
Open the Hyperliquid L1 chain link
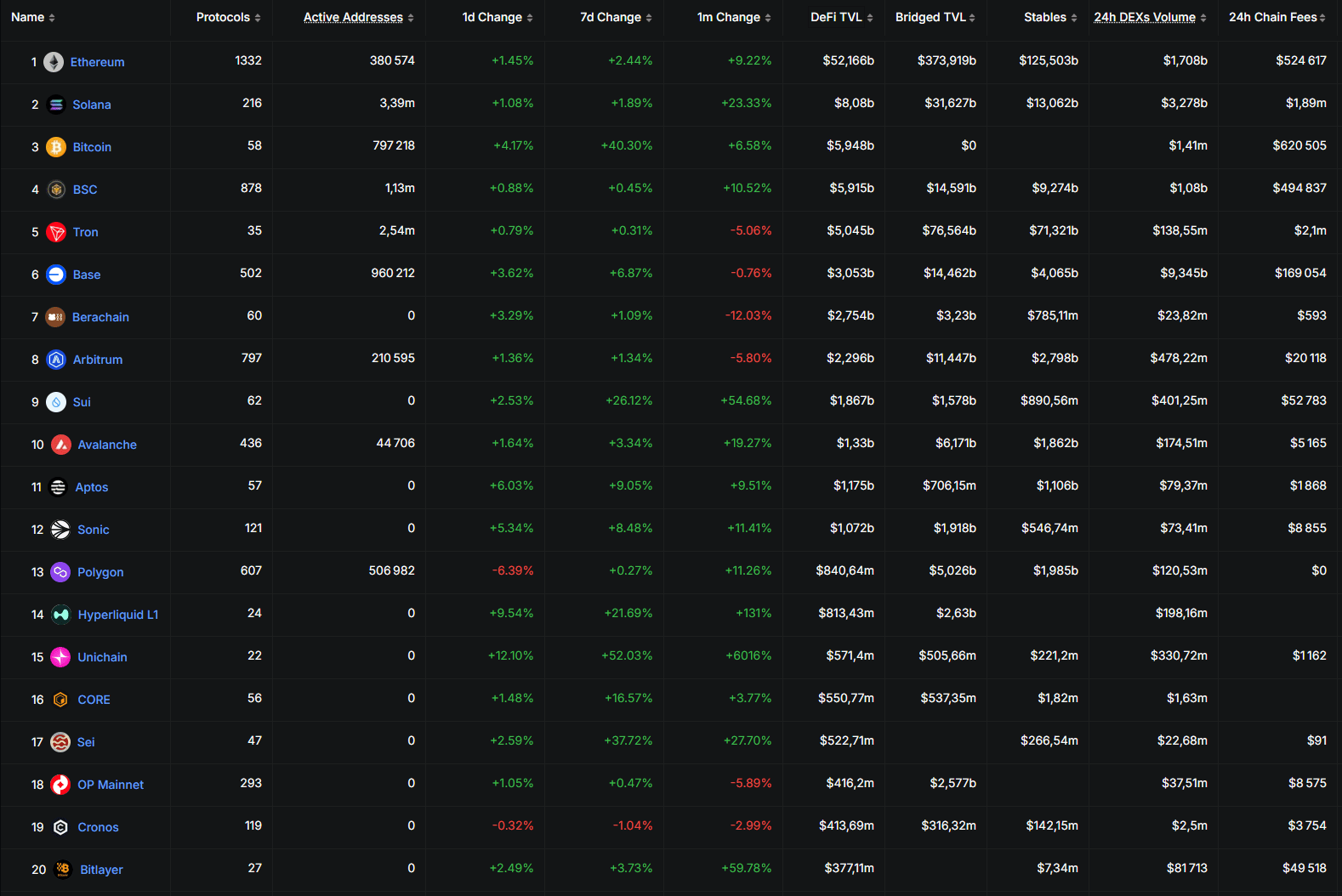coord(117,615)
